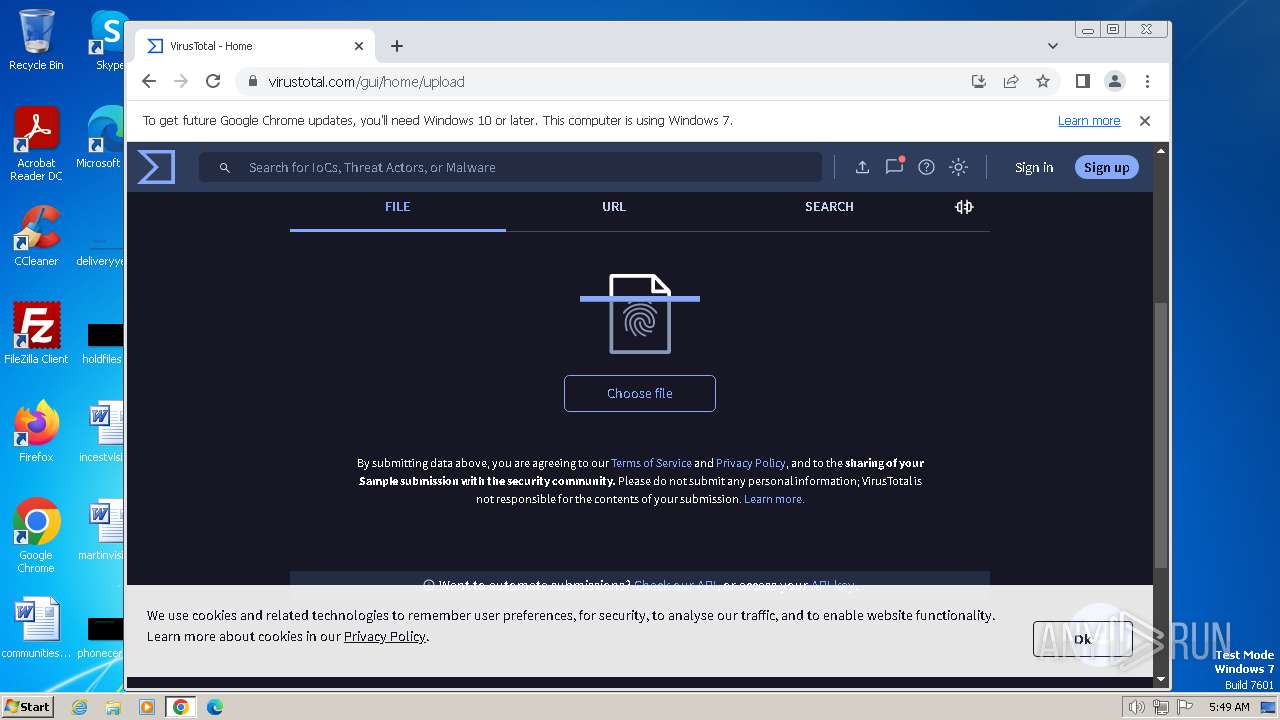The height and width of the screenshot is (720, 1280).
Task: Open the Privacy Policy link in disclaimer
Action: click(x=751, y=463)
